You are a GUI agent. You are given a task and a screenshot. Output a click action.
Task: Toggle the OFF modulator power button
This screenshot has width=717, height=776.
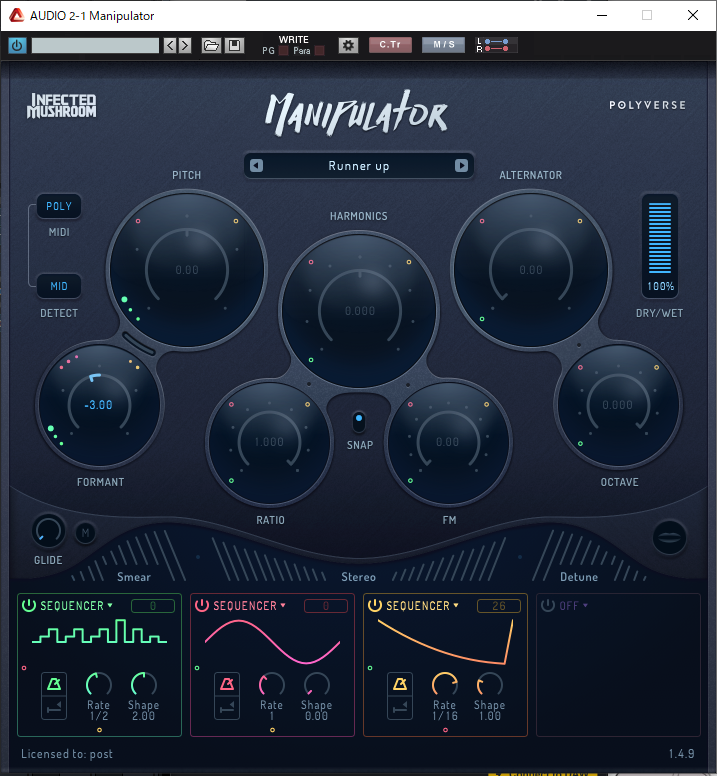pos(547,605)
